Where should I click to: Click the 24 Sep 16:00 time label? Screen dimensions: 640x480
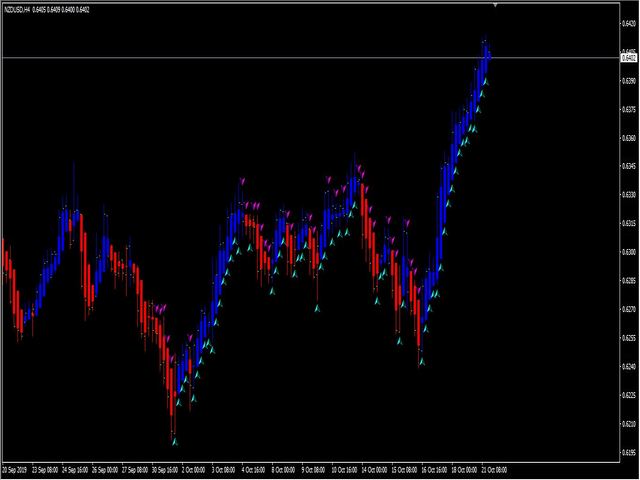(75, 470)
